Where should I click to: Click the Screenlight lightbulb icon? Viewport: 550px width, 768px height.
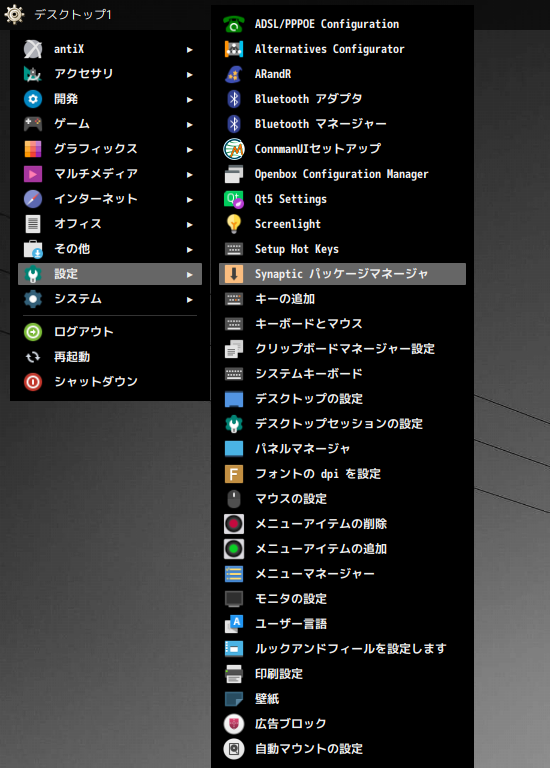point(234,224)
